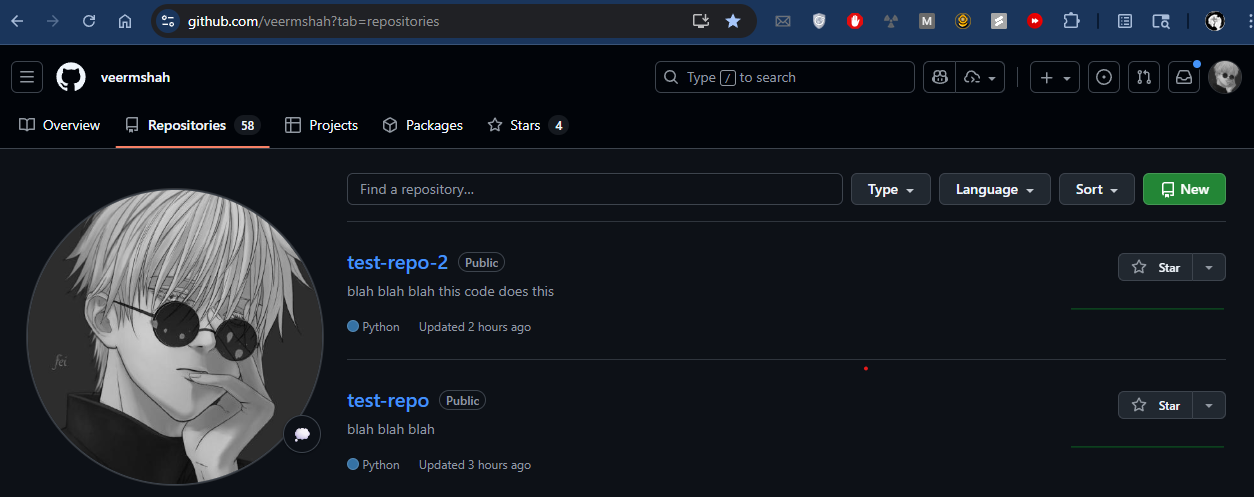
Task: Switch to the Stars tab
Action: (x=527, y=125)
